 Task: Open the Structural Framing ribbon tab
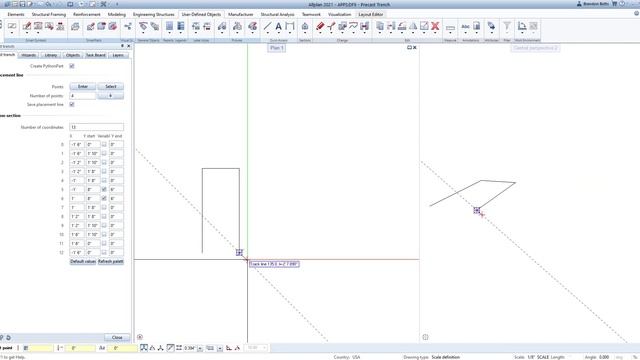(x=49, y=14)
